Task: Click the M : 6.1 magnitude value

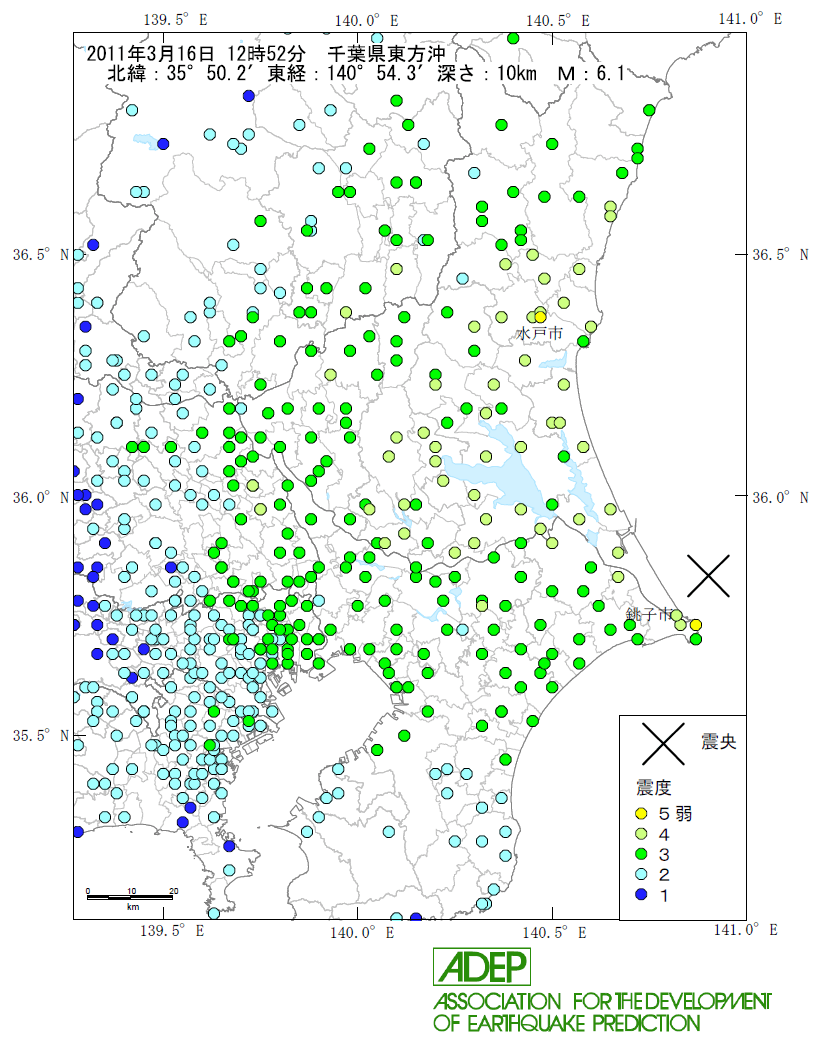Action: coord(591,73)
